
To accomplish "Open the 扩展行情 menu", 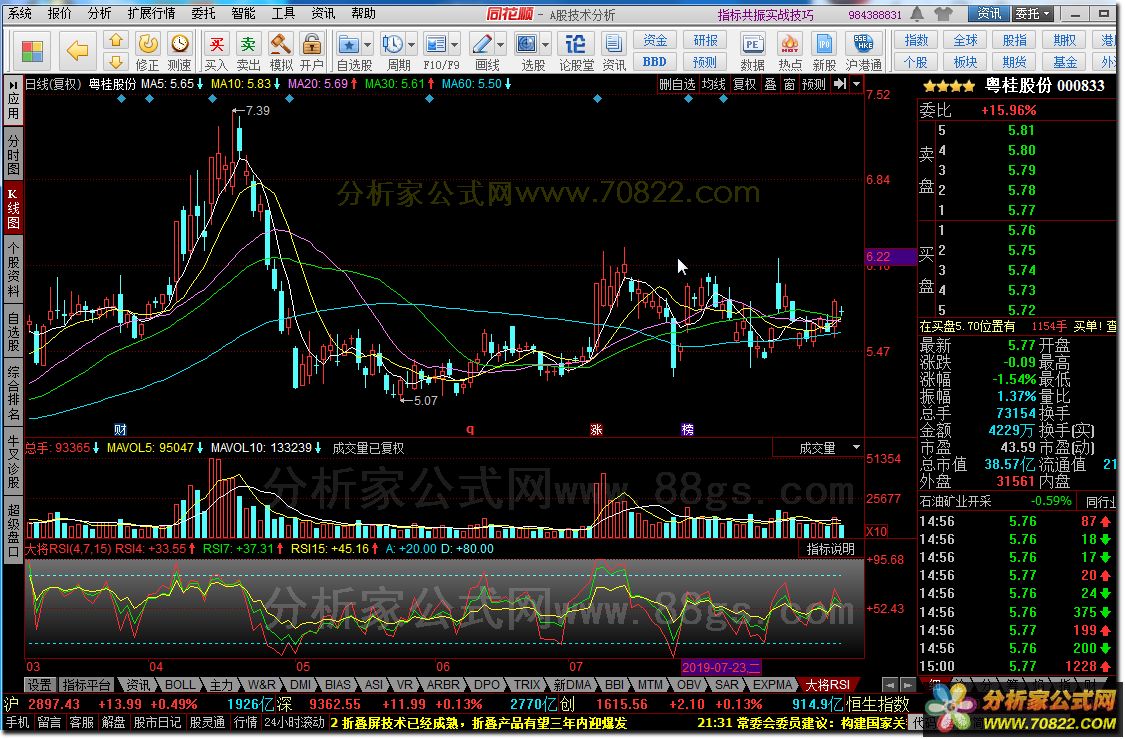I will tap(151, 13).
